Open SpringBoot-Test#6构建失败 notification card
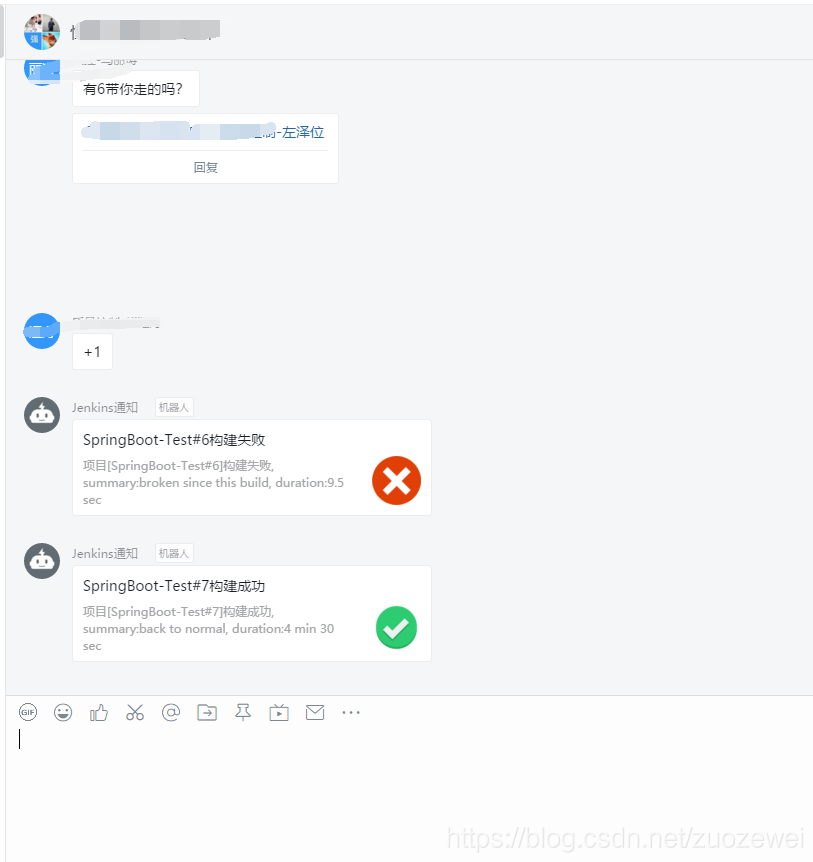813x862 pixels. click(252, 467)
